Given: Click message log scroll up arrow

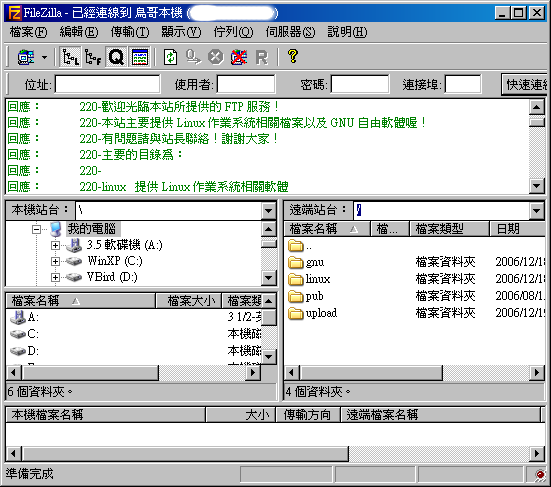Looking at the screenshot, I should (x=537, y=107).
